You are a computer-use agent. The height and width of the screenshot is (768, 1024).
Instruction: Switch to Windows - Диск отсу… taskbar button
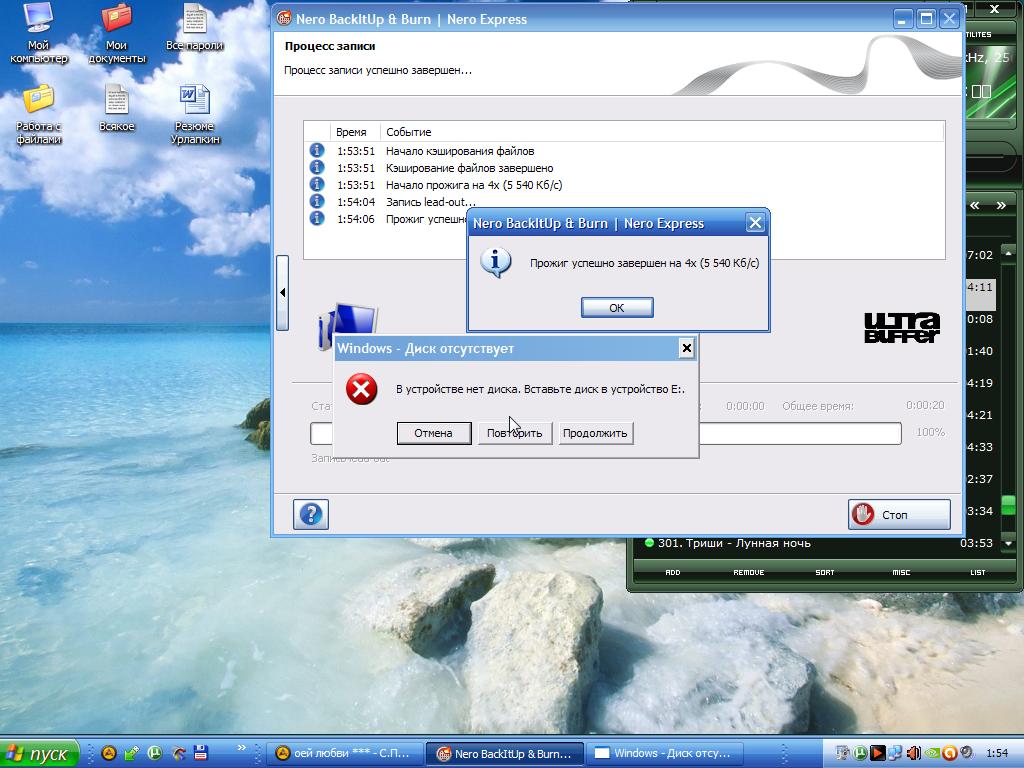[665, 754]
